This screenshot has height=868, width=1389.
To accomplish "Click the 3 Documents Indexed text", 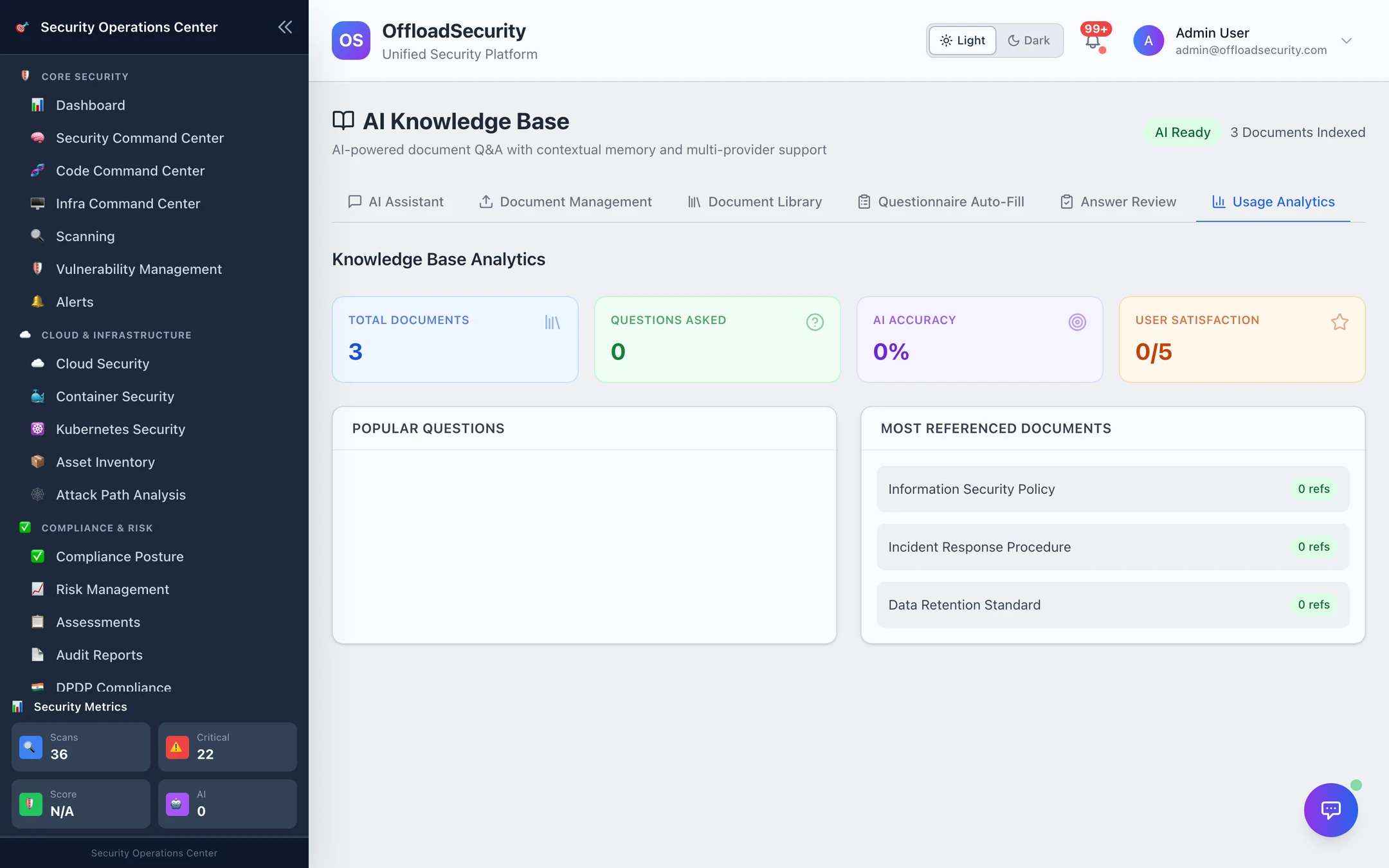I will pos(1298,132).
